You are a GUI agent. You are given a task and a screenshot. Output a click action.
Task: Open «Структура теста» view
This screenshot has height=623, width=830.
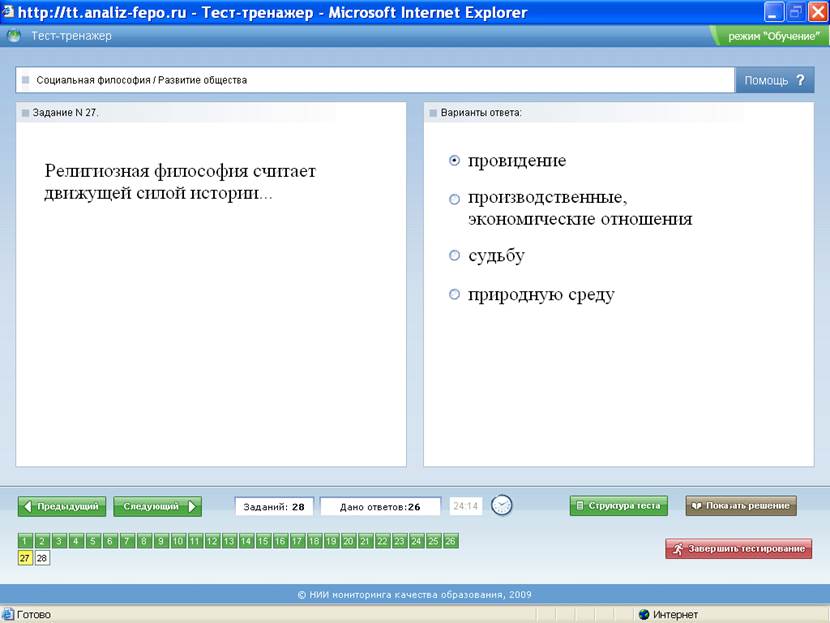[x=619, y=505]
